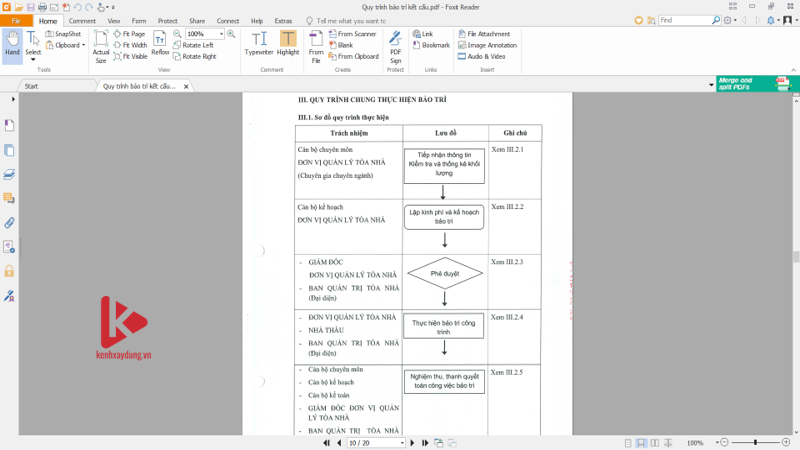The image size is (800, 450).
Task: Toggle continuous page view in status bar
Action: 641,442
